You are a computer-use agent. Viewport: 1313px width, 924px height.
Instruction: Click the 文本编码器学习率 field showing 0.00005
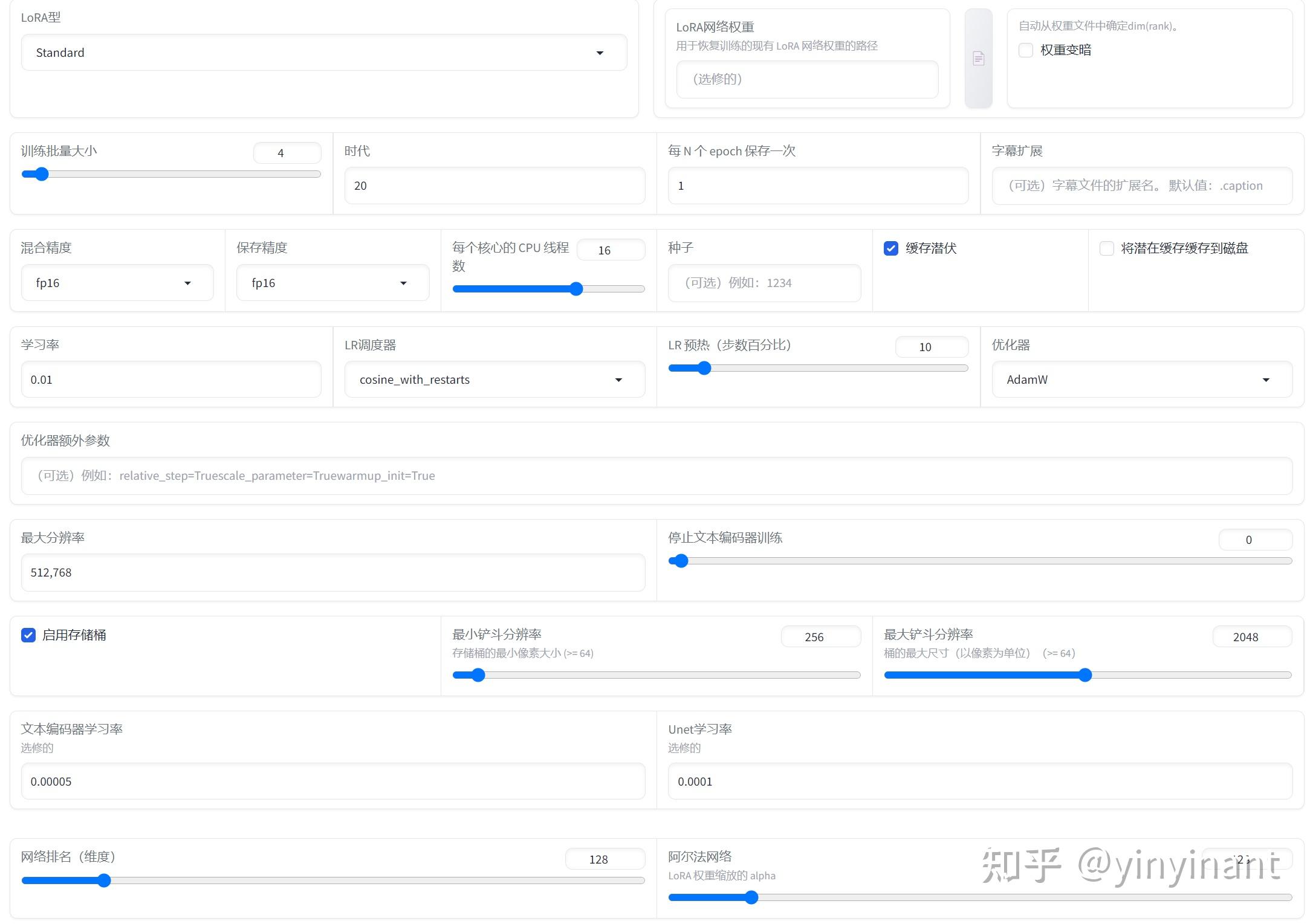point(333,781)
